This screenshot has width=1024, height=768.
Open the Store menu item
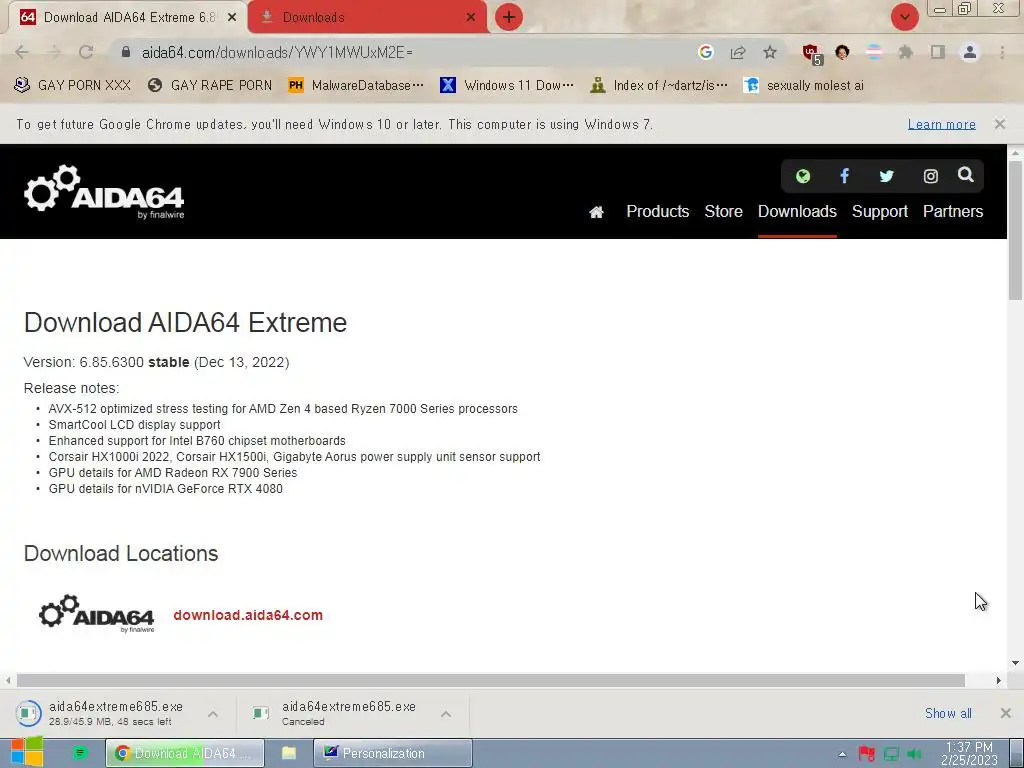click(x=723, y=212)
